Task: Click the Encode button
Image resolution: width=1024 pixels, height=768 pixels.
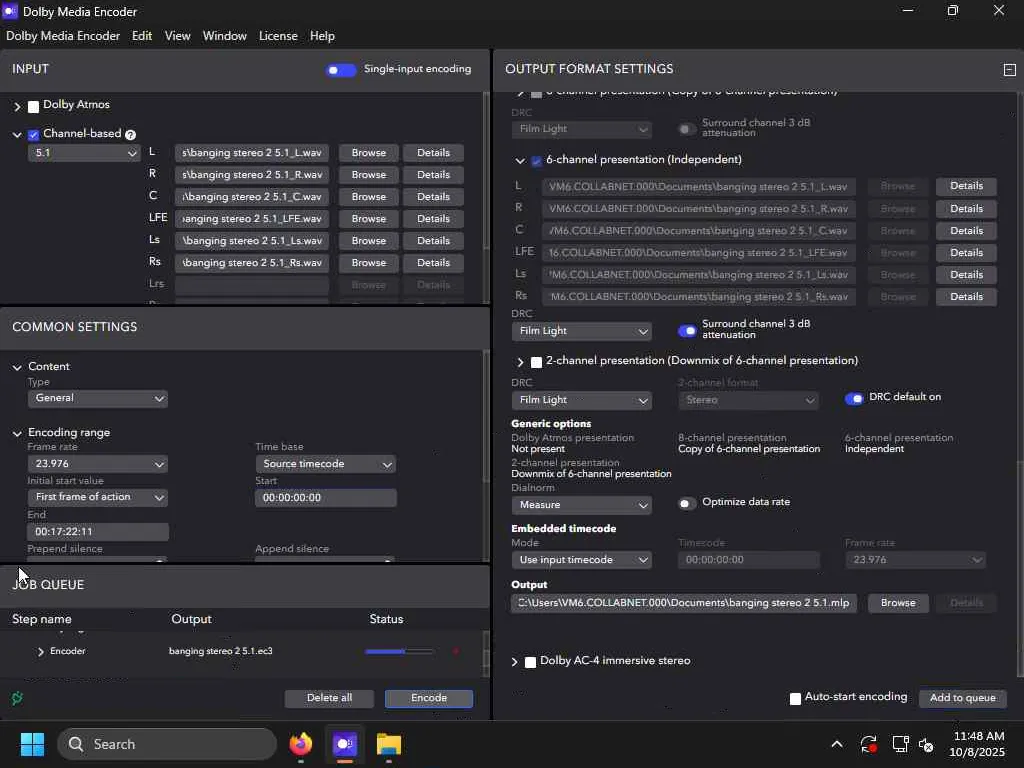Action: point(428,698)
